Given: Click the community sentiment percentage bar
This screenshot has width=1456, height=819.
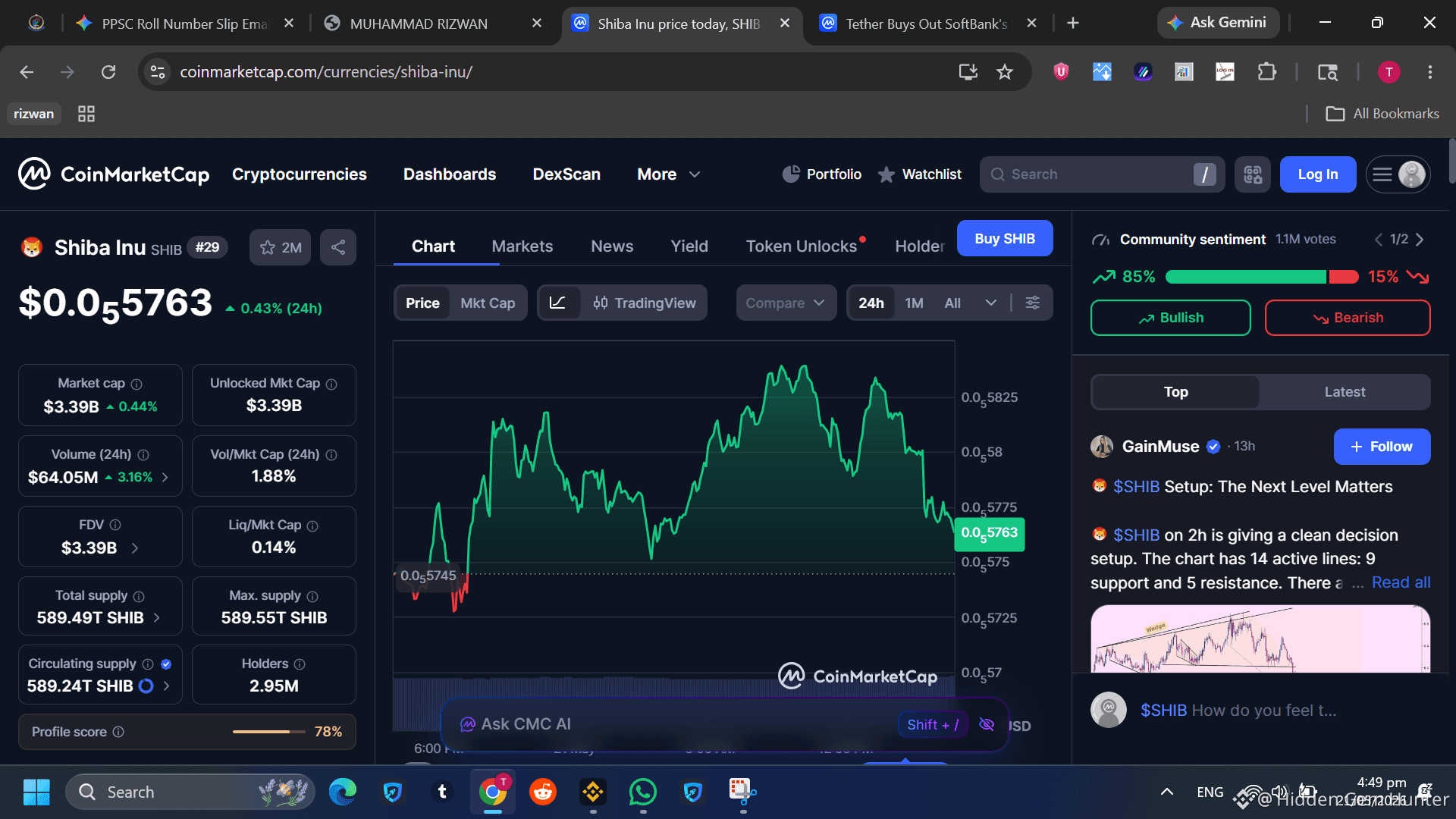Looking at the screenshot, I should [x=1262, y=277].
